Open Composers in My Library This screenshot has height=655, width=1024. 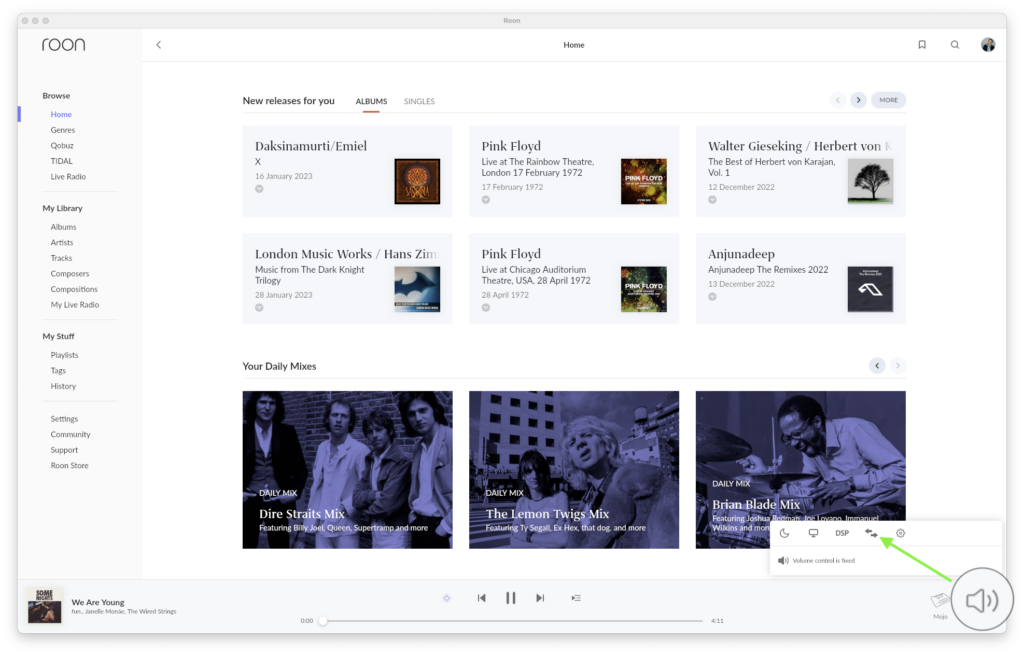click(70, 274)
